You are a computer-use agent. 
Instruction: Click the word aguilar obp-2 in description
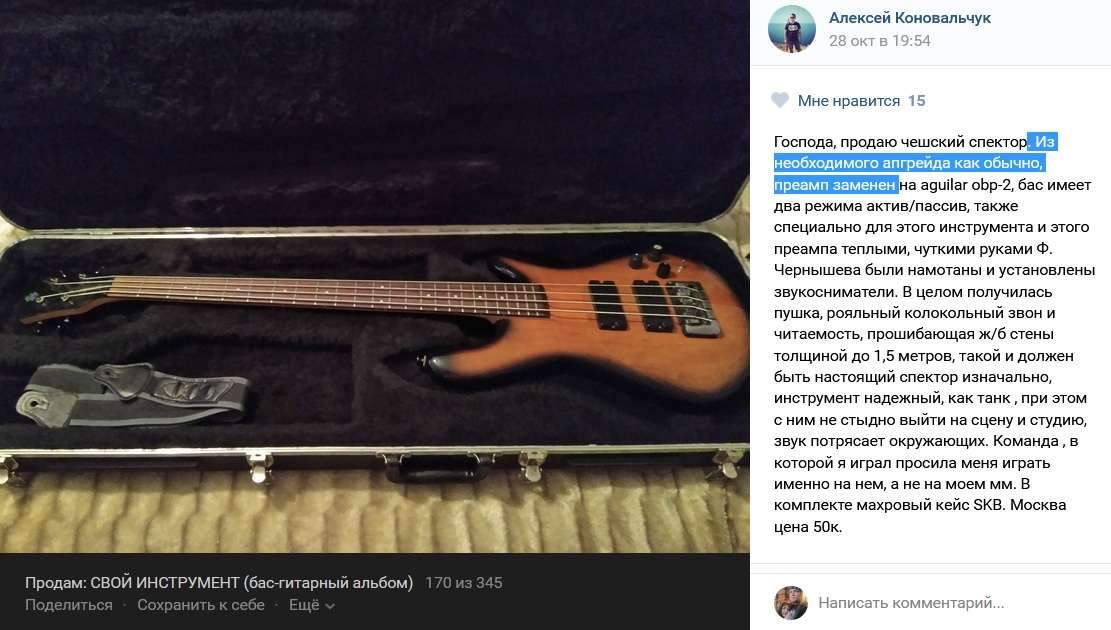click(x=966, y=185)
